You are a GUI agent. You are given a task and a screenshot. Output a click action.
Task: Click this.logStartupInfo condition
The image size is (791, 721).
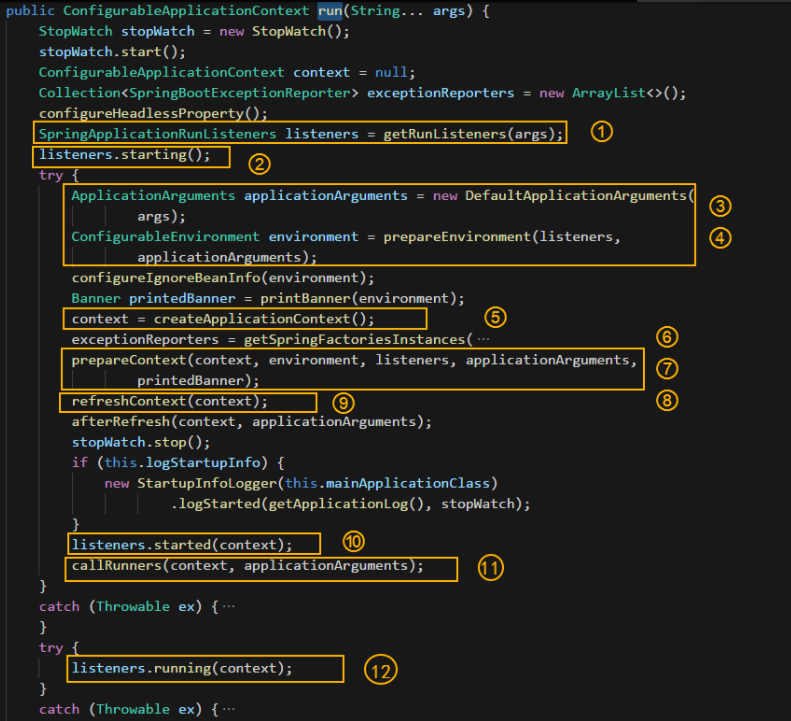tap(183, 463)
